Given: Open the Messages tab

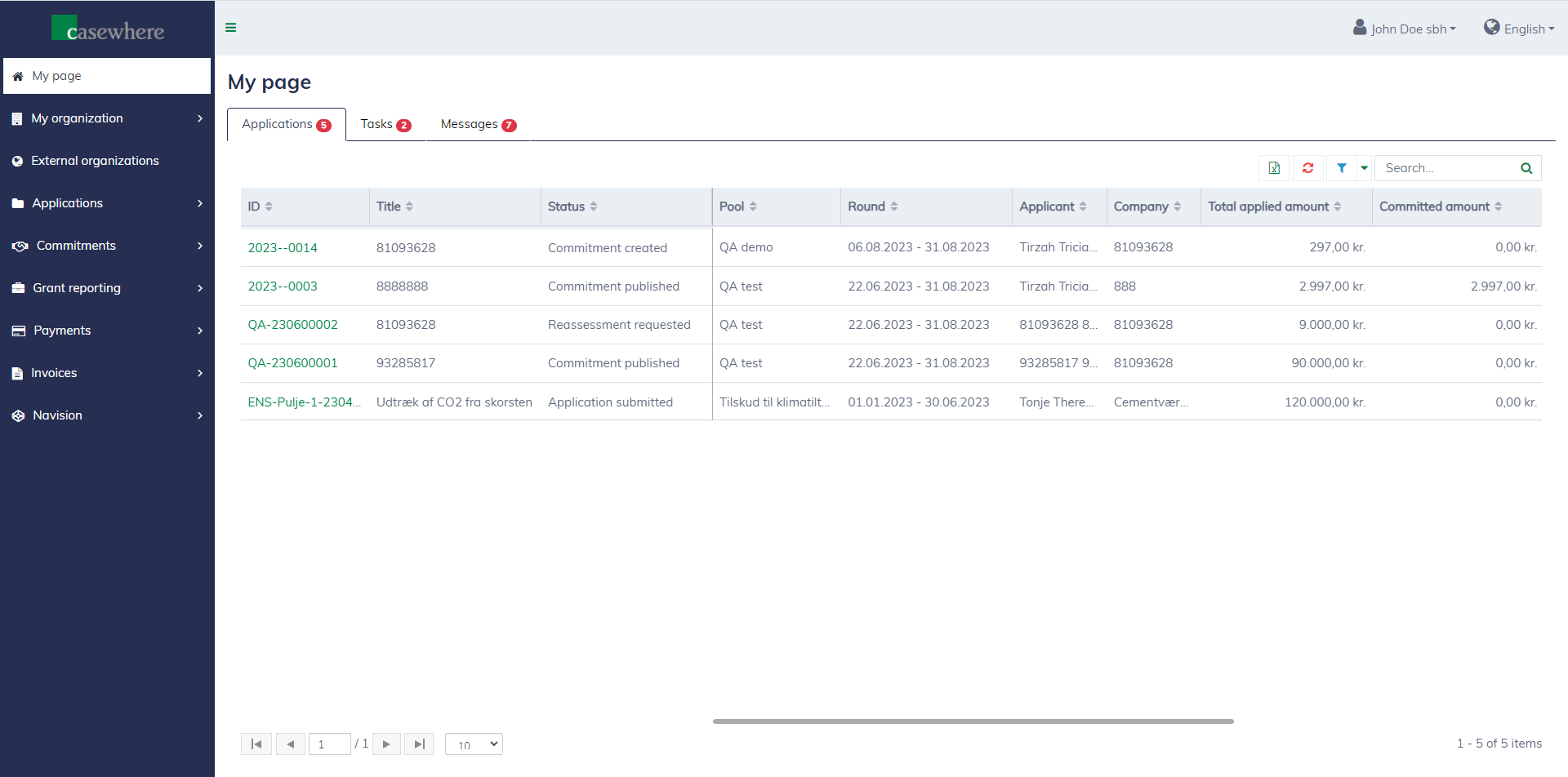Looking at the screenshot, I should (478, 124).
